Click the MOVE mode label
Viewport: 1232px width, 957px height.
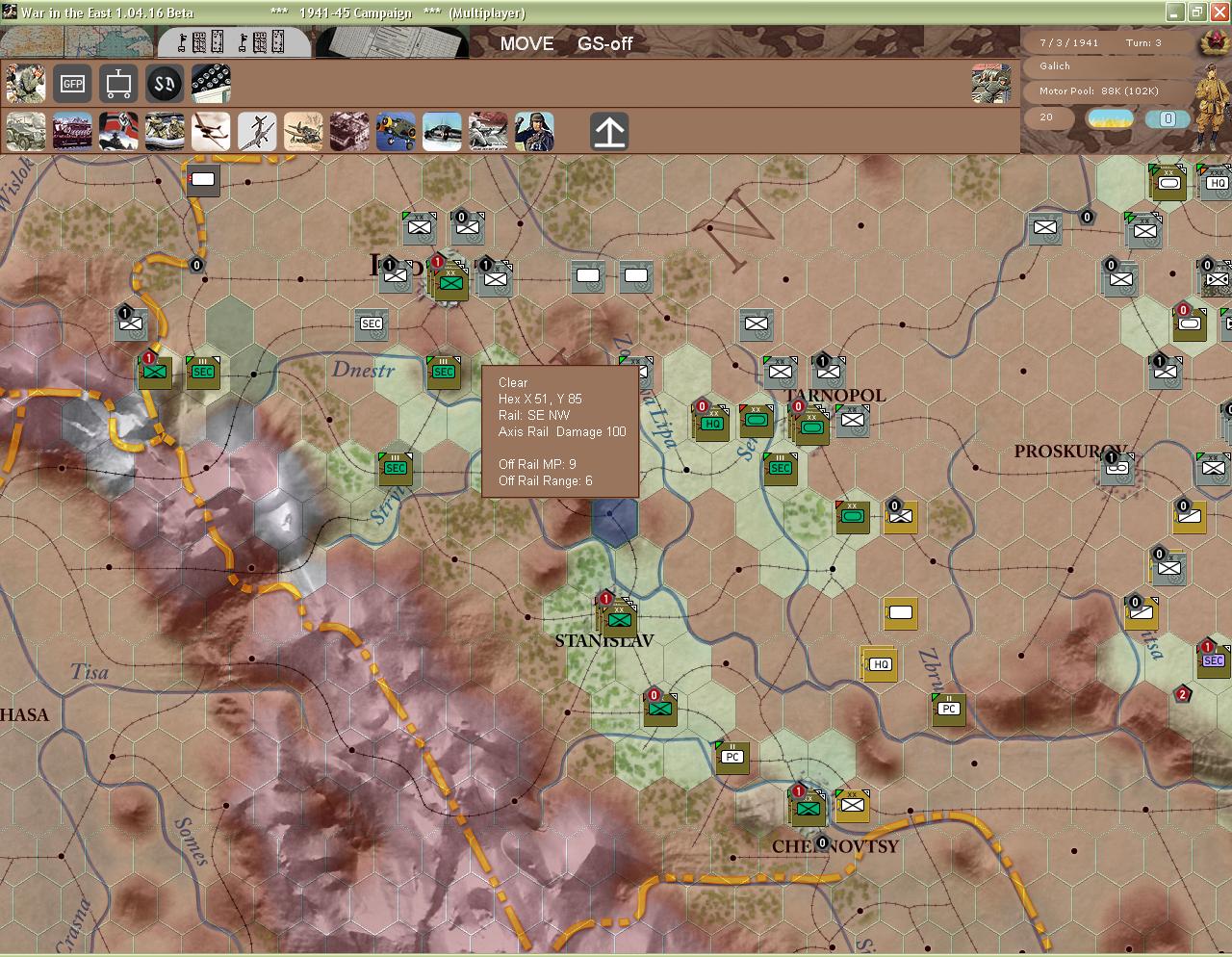(526, 43)
